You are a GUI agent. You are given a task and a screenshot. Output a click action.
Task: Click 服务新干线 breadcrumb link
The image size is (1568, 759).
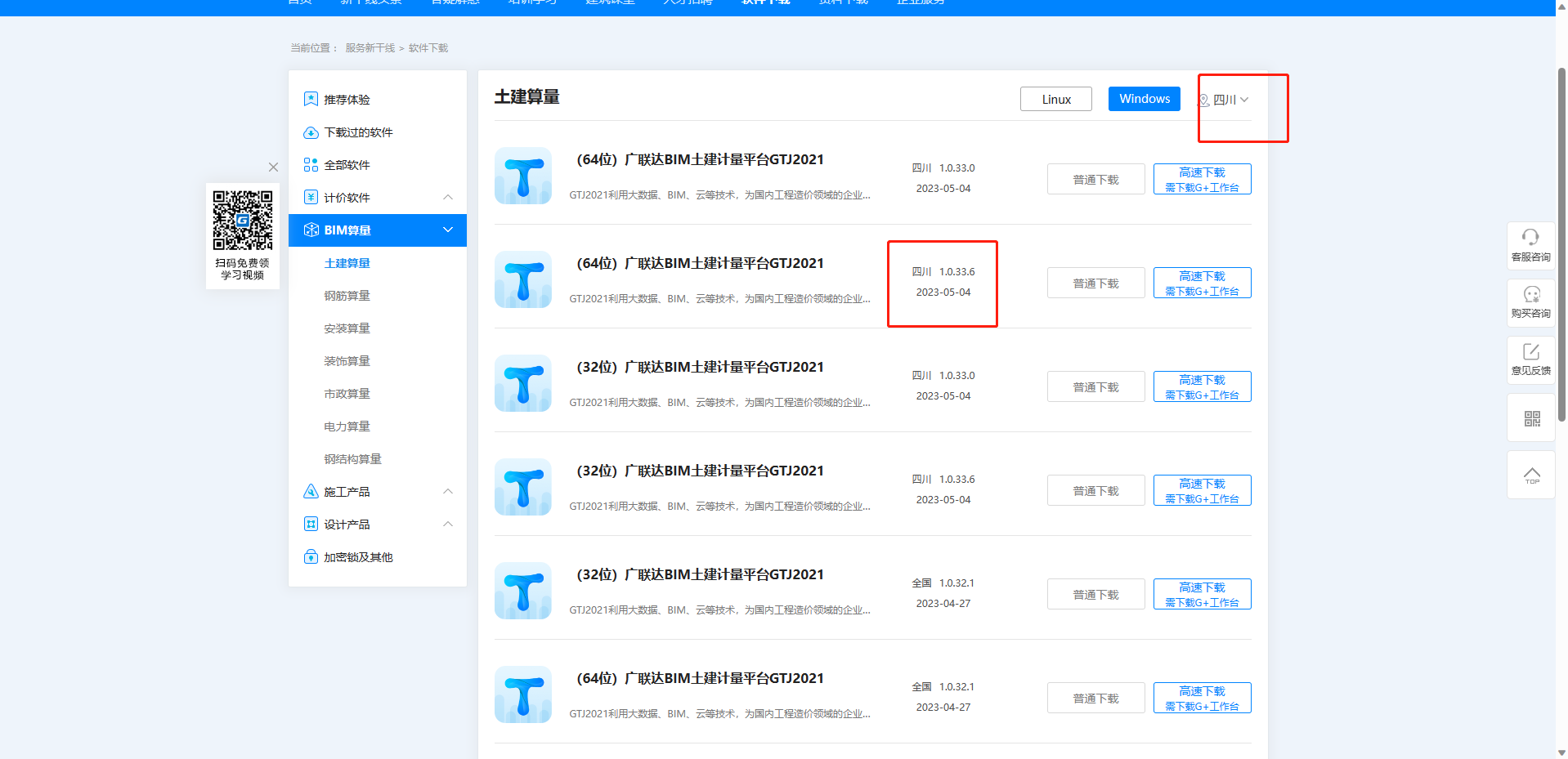pos(370,48)
